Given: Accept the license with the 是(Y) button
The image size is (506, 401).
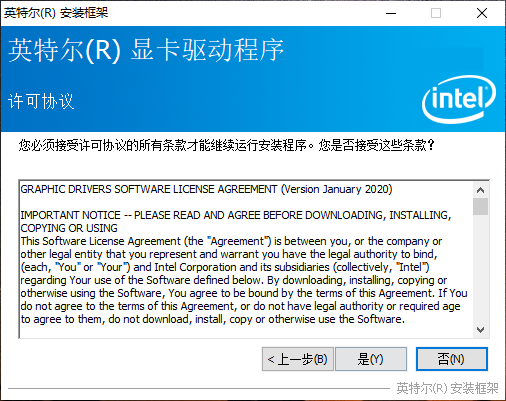Looking at the screenshot, I should pos(371,359).
